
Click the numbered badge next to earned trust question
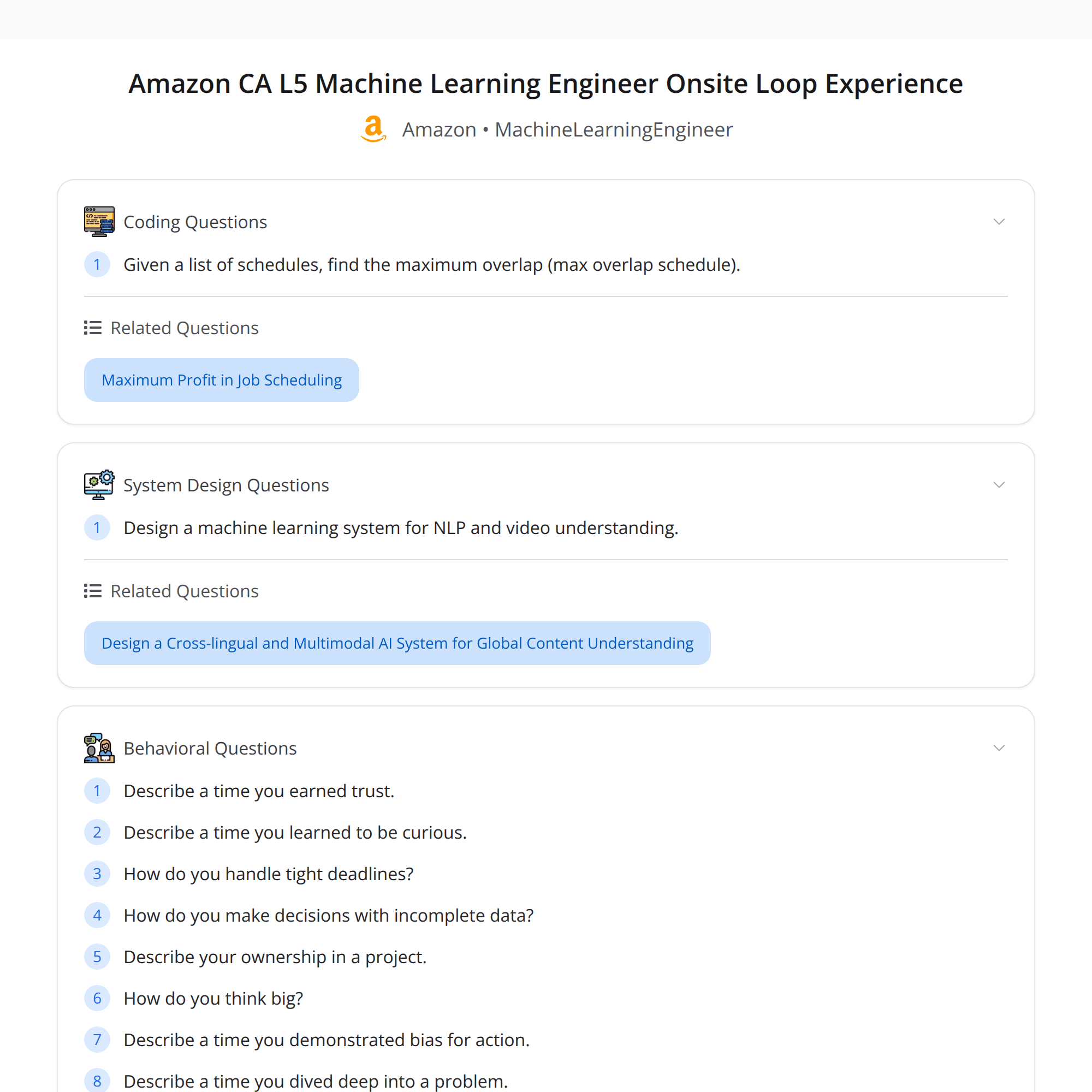point(97,791)
